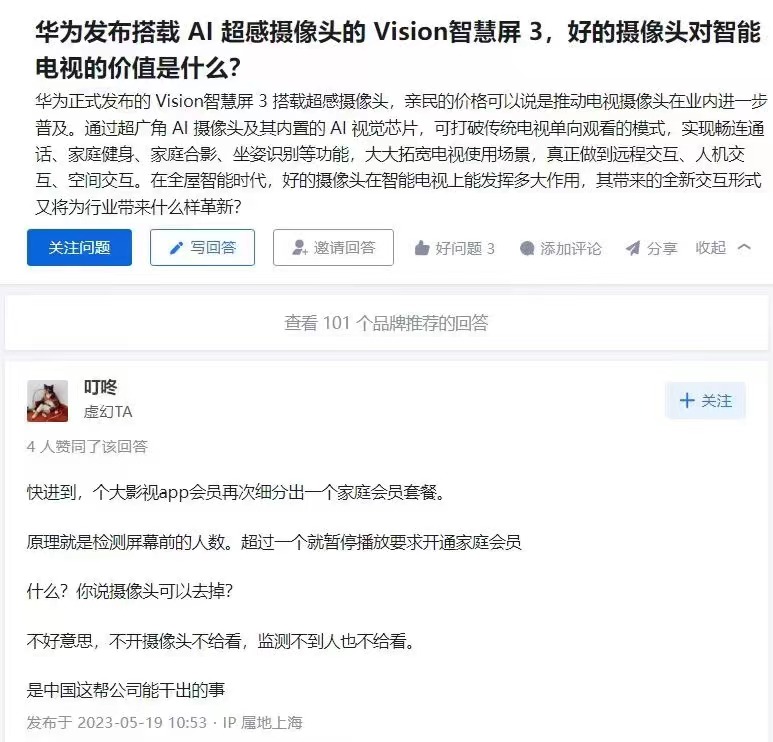Click the 关注问题 follow question button
This screenshot has height=742, width=773.
79,247
